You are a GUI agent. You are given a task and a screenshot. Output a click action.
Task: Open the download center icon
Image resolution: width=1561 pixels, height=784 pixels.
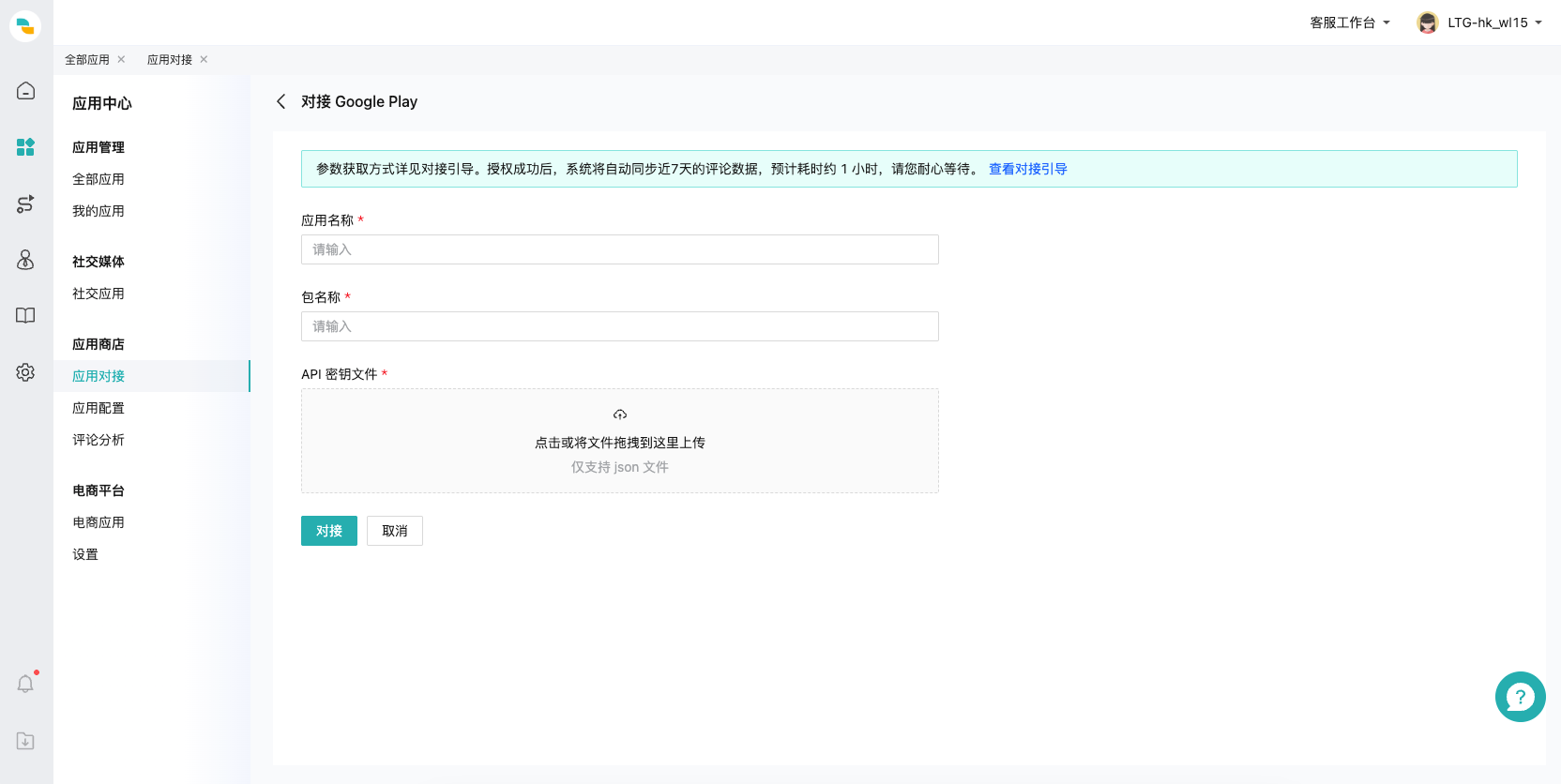(25, 741)
